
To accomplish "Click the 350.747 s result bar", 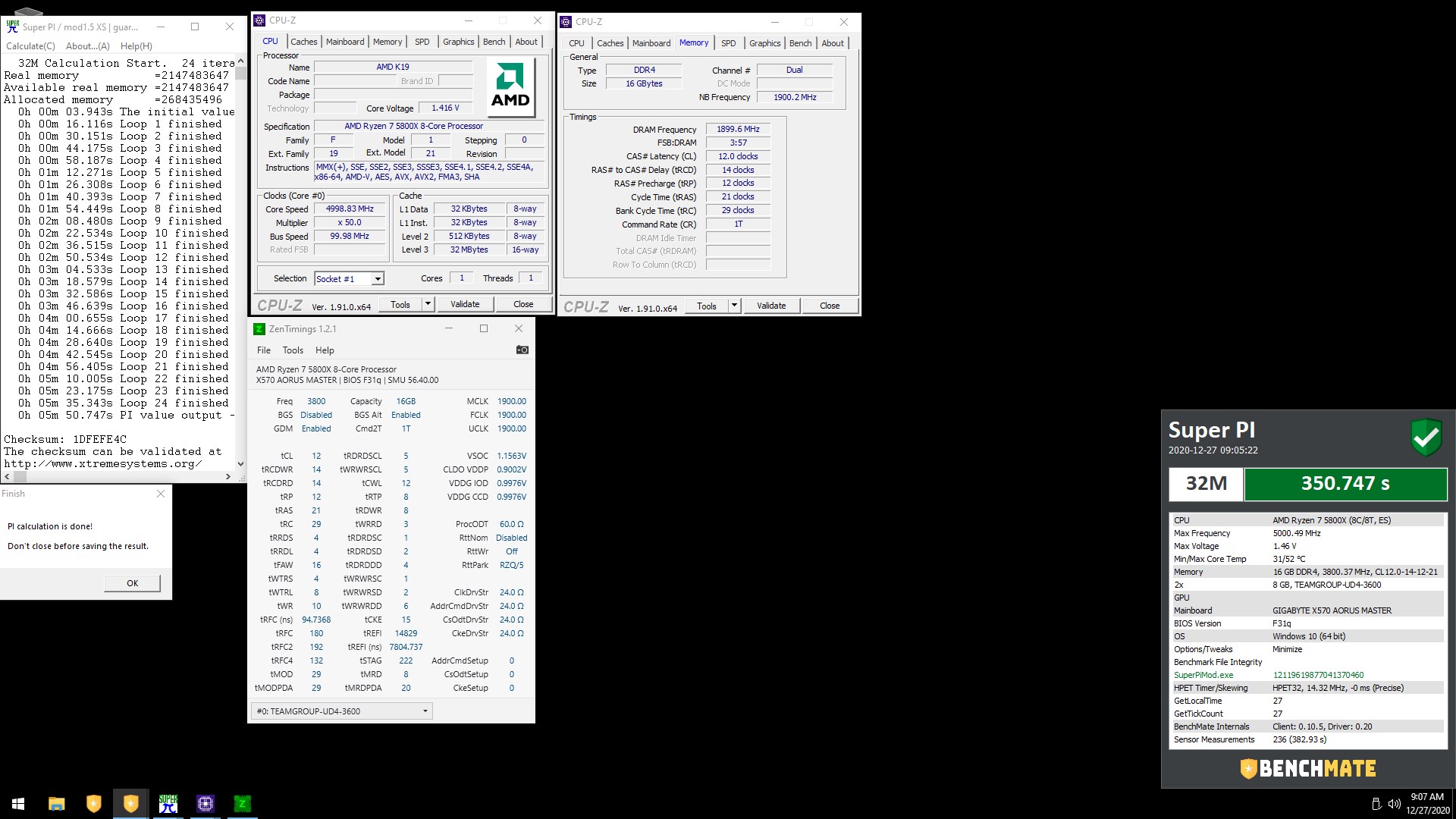I will click(x=1345, y=484).
